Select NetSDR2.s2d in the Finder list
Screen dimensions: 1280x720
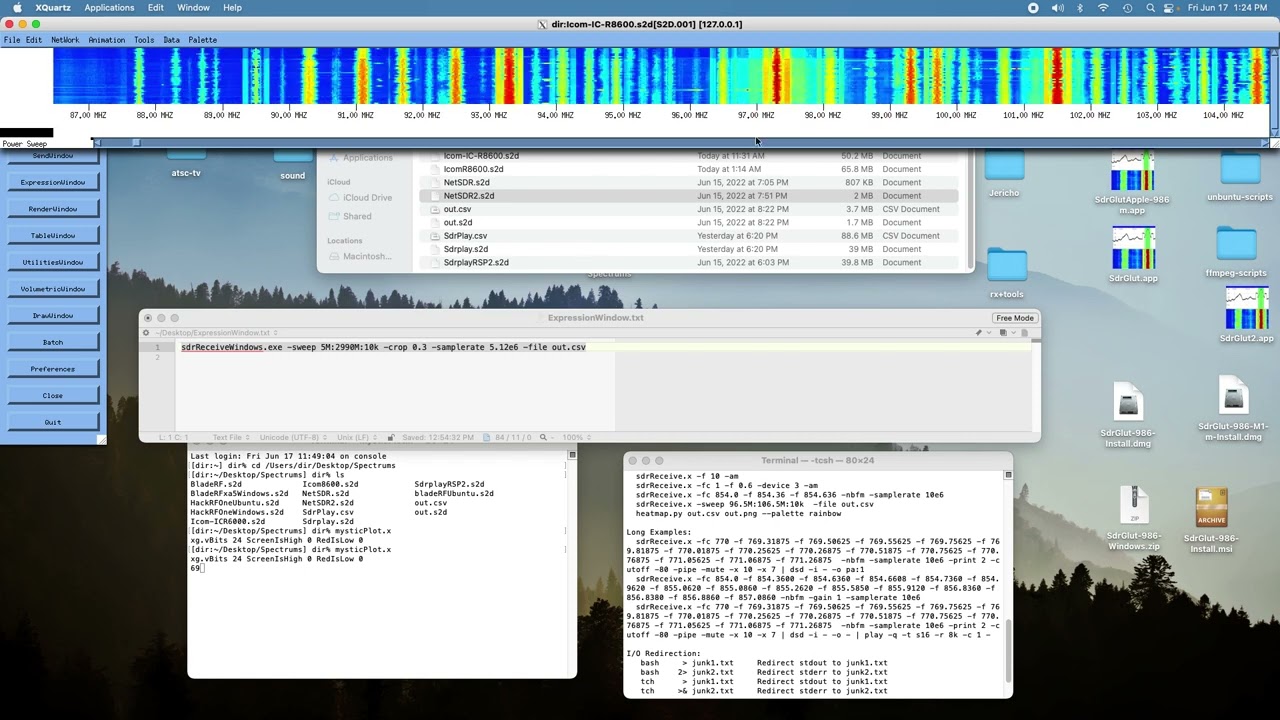tap(690, 196)
